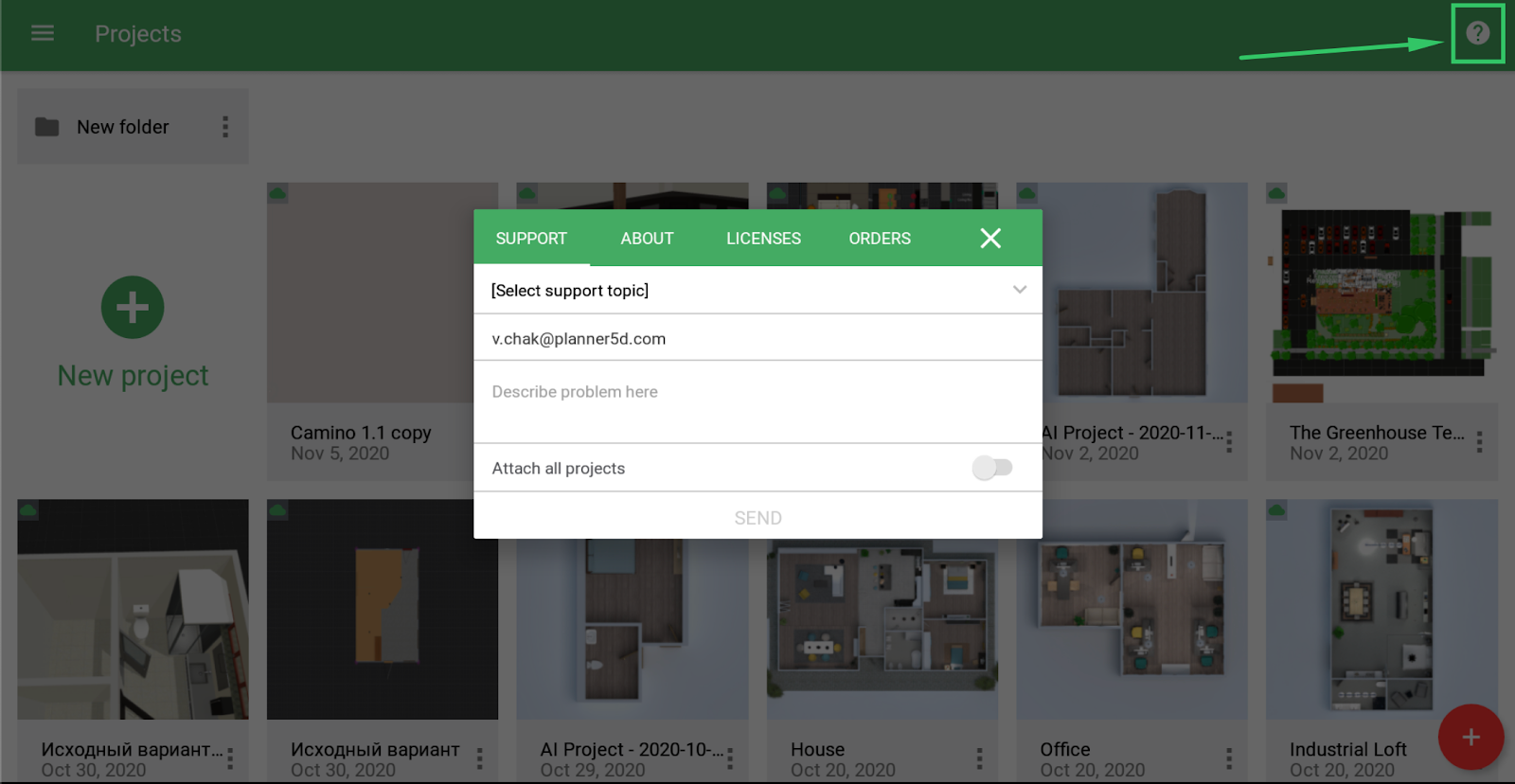
Task: Click the Describe problem here text area
Action: [757, 401]
